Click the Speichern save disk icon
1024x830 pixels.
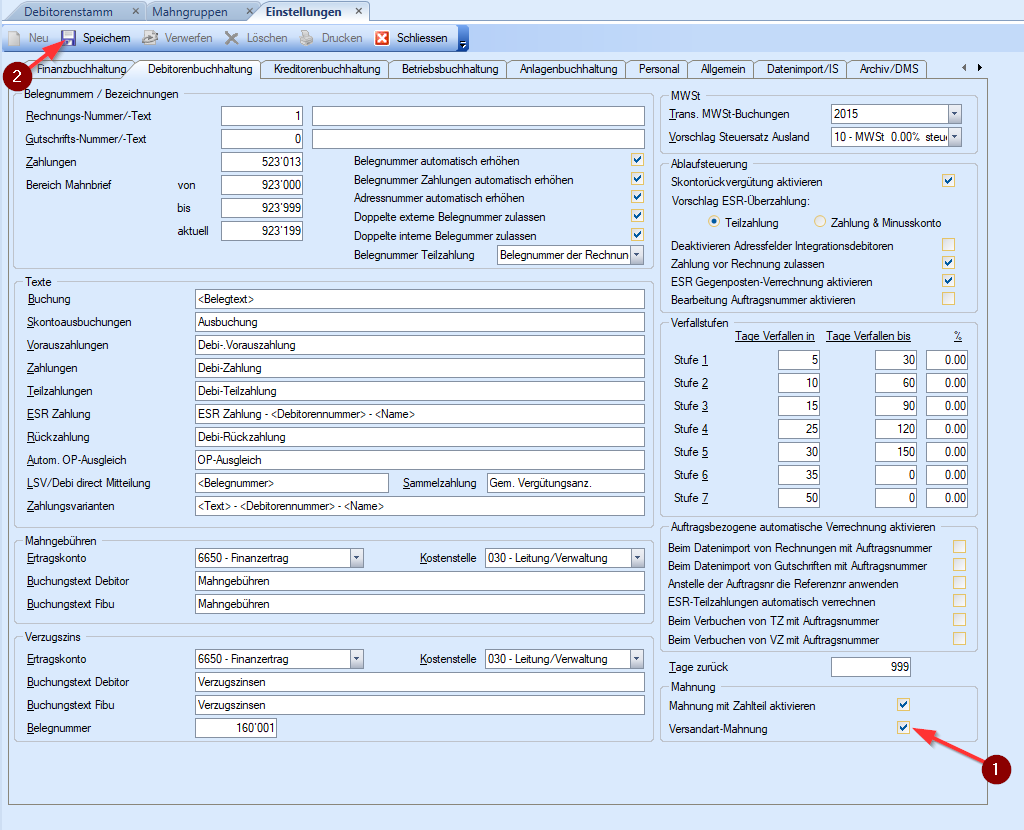pyautogui.click(x=69, y=38)
